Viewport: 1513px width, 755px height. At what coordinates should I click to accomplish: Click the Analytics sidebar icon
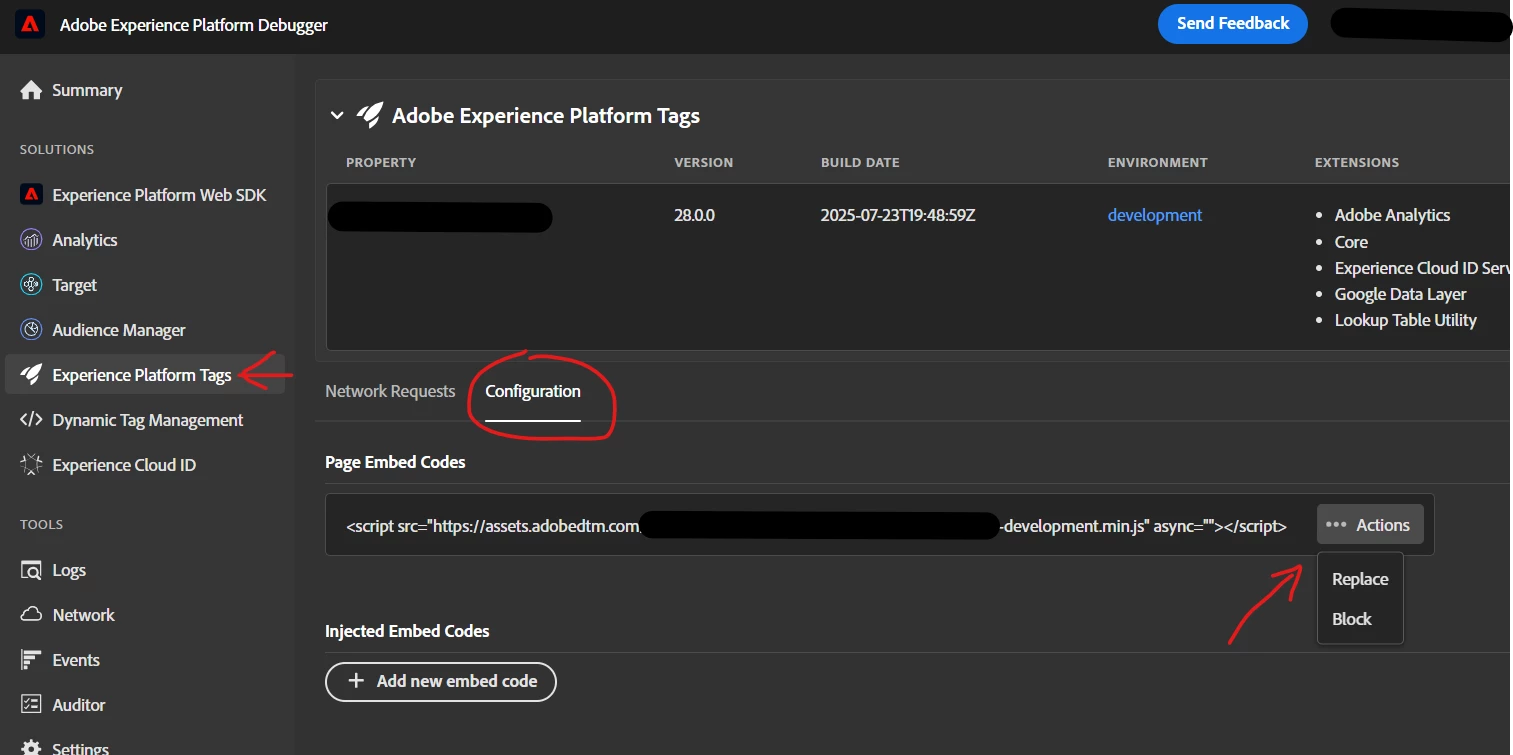pos(31,240)
